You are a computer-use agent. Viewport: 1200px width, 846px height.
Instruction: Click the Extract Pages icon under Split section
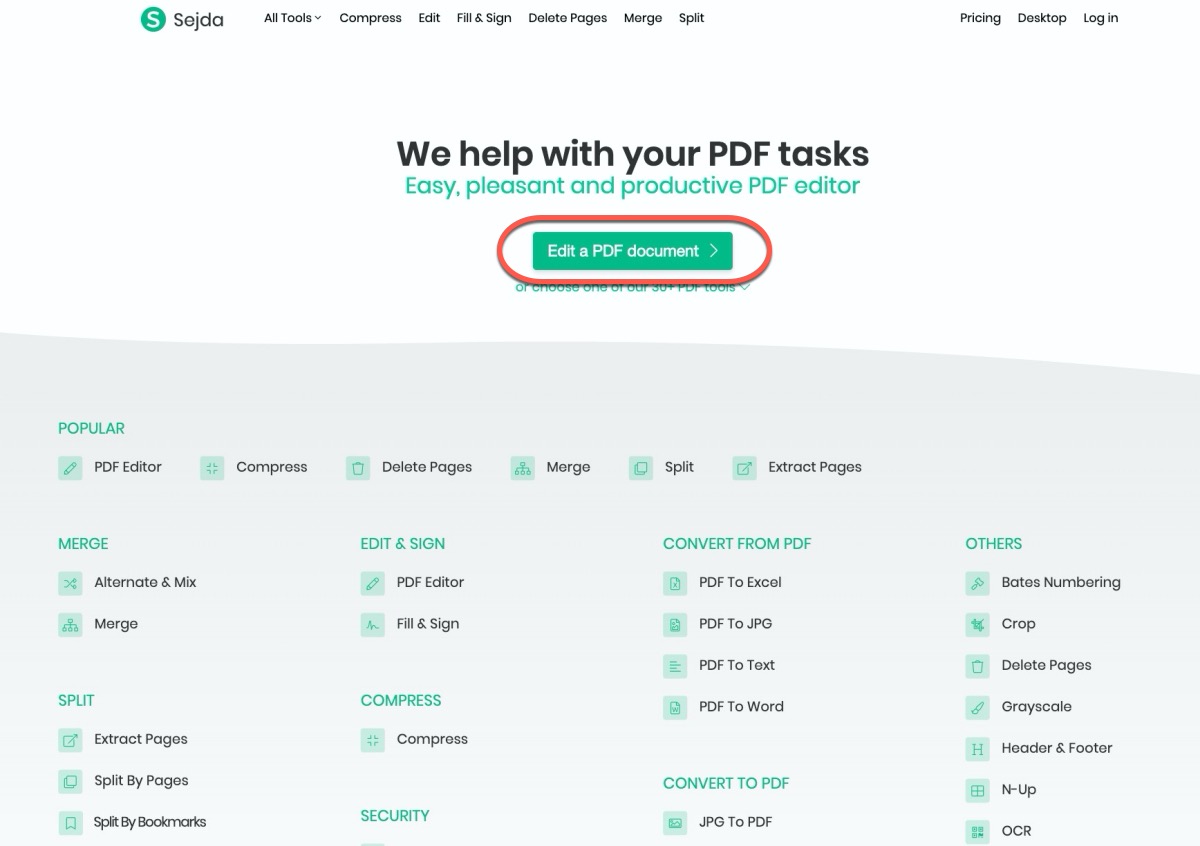[x=70, y=741]
